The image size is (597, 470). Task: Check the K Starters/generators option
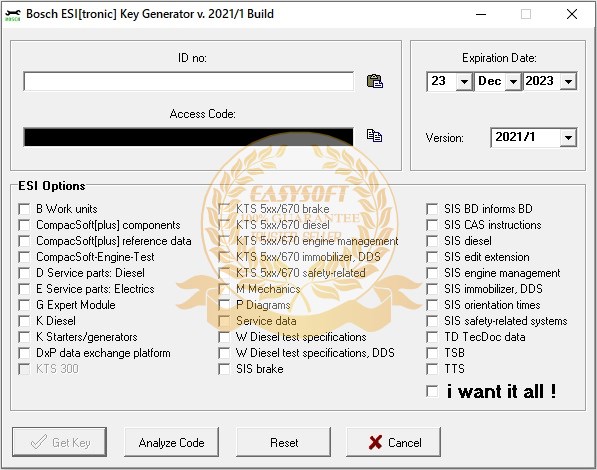pyautogui.click(x=24, y=337)
